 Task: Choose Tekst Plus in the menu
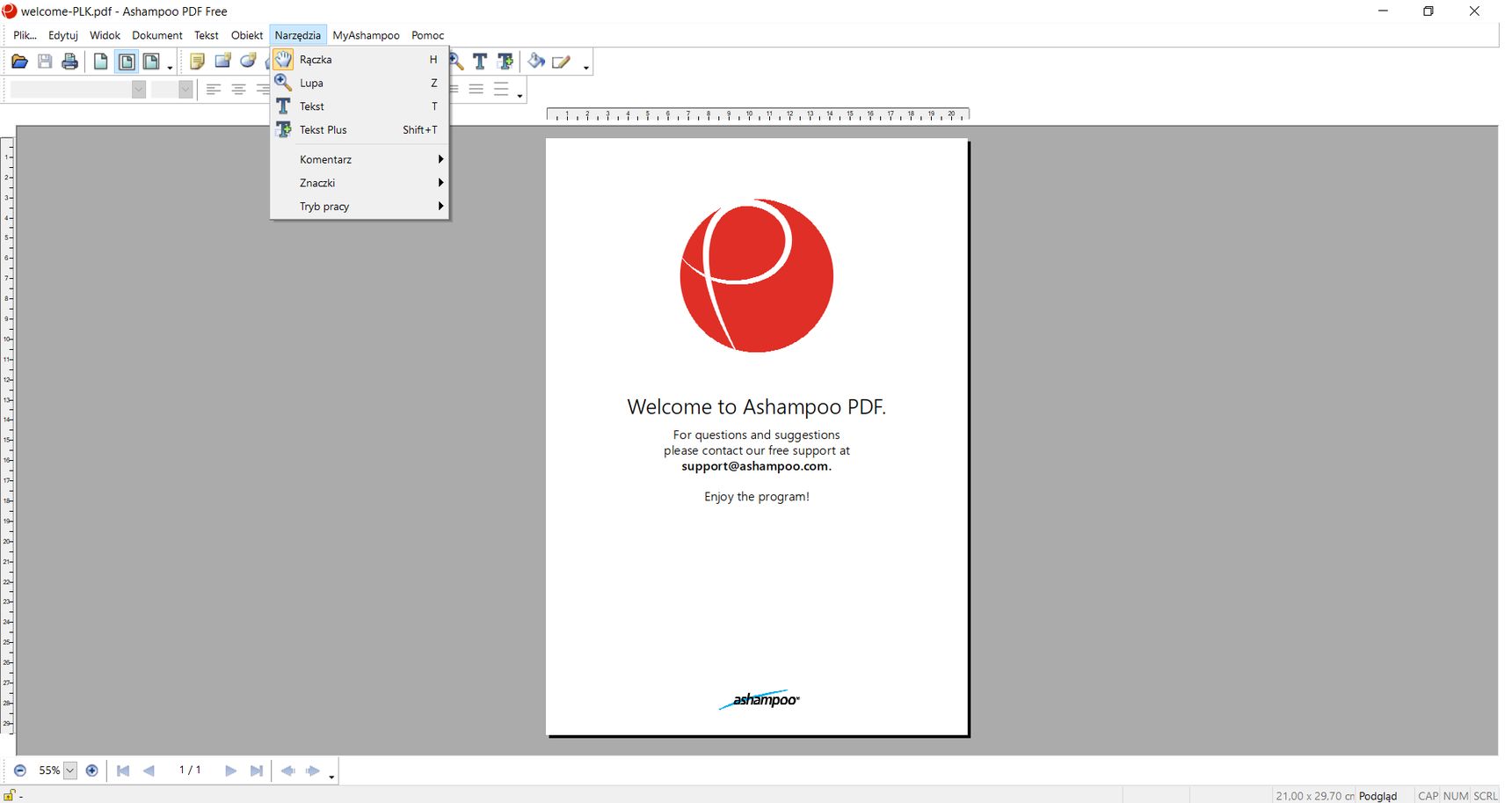(360, 130)
